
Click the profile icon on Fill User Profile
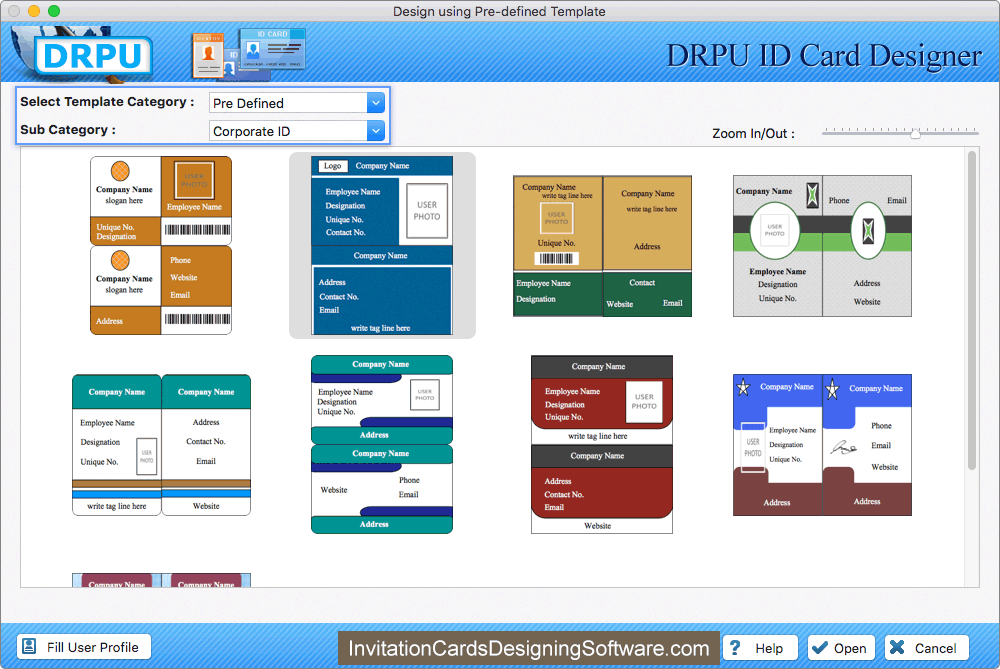(29, 646)
